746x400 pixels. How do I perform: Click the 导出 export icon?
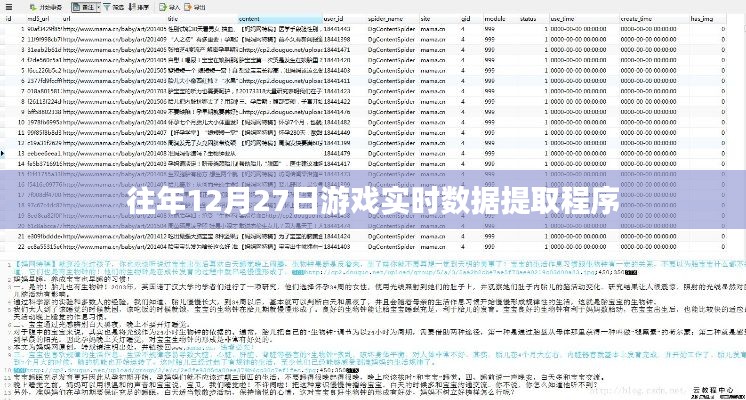(188, 7)
